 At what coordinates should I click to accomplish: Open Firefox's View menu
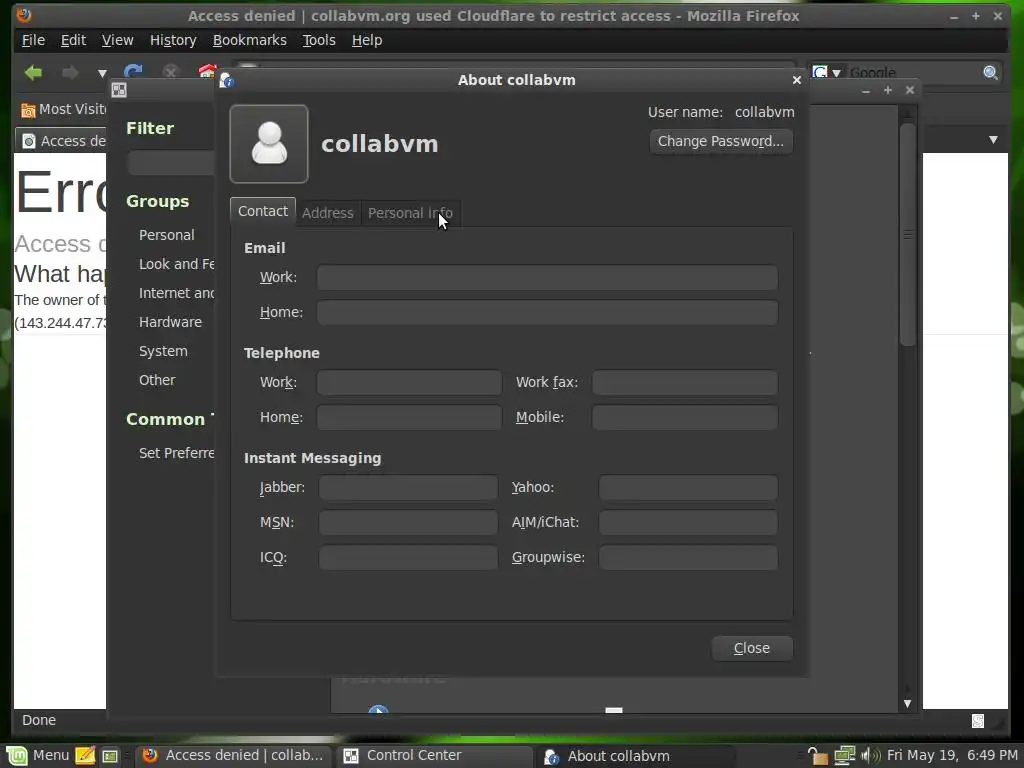[x=118, y=40]
